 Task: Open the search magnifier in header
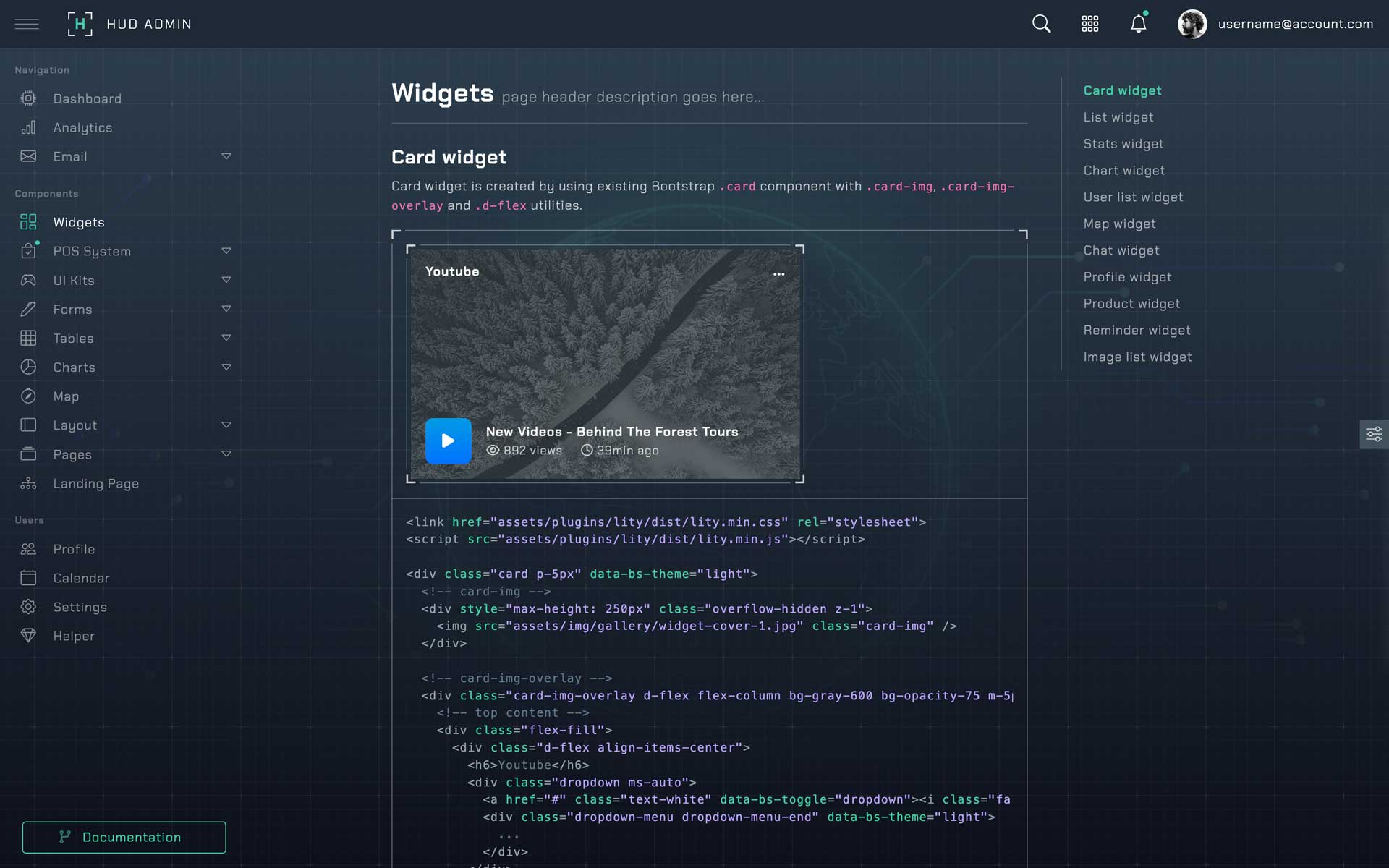(1041, 24)
